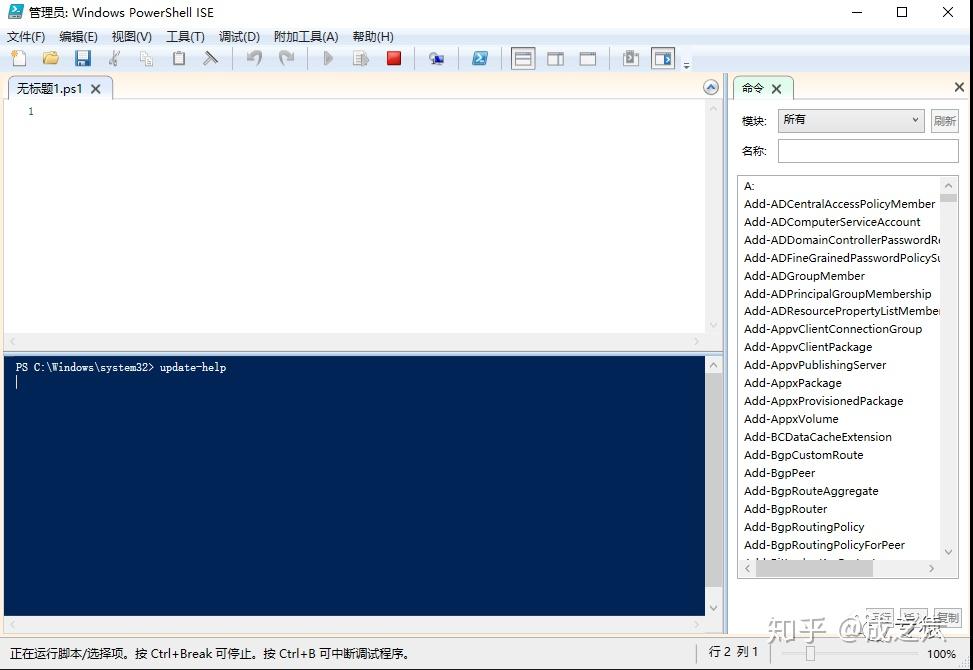Click the toolbar overflow chevron

click(687, 64)
